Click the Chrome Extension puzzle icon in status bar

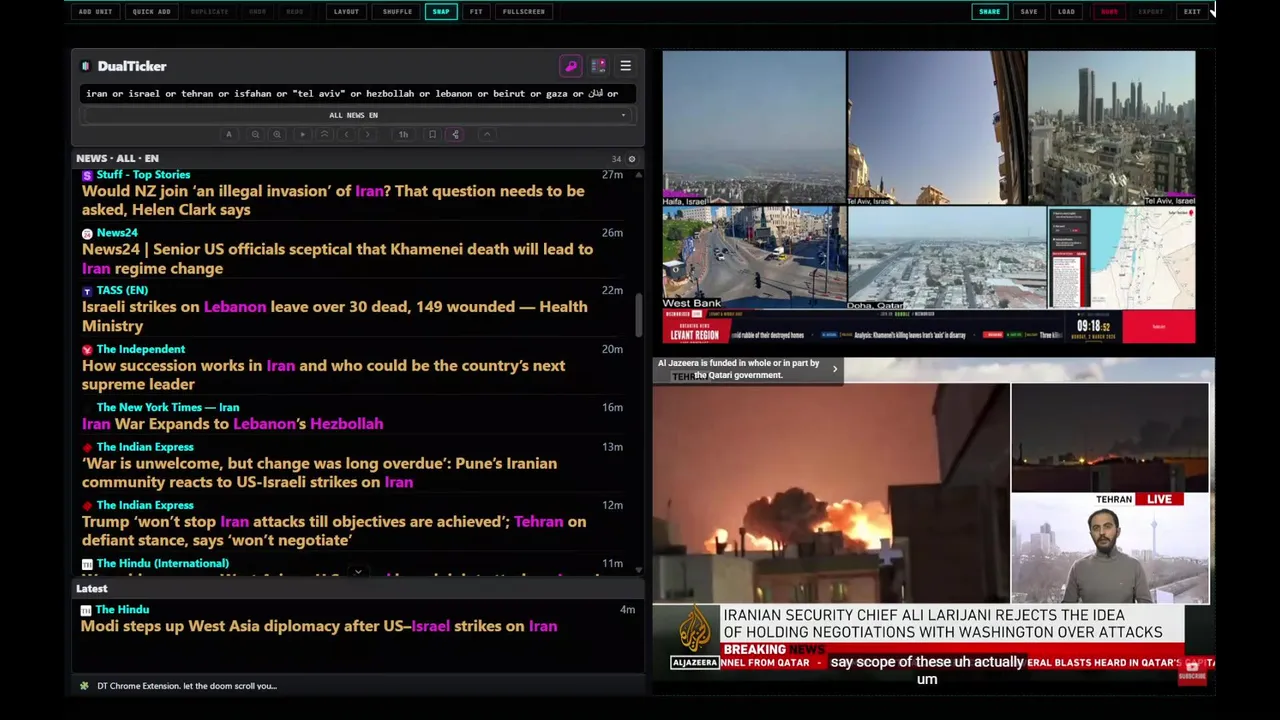click(x=84, y=686)
